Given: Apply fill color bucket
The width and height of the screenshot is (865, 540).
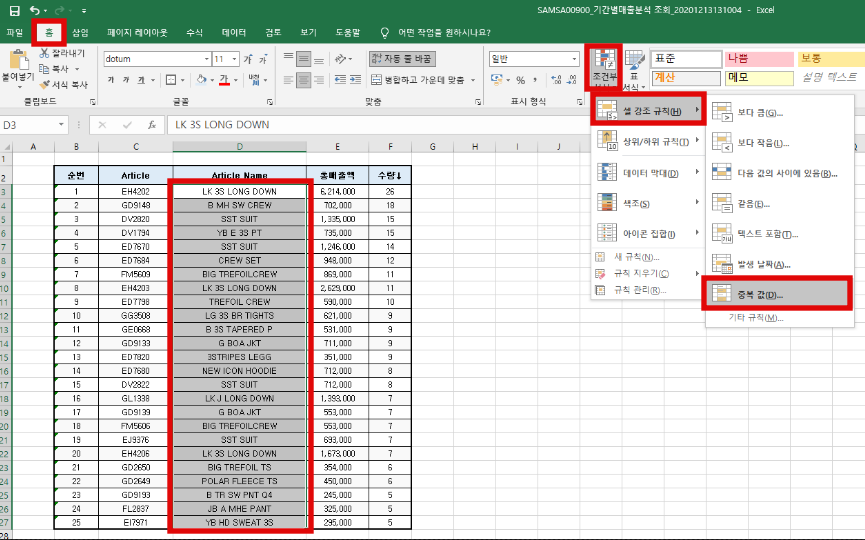Looking at the screenshot, I should tap(201, 80).
